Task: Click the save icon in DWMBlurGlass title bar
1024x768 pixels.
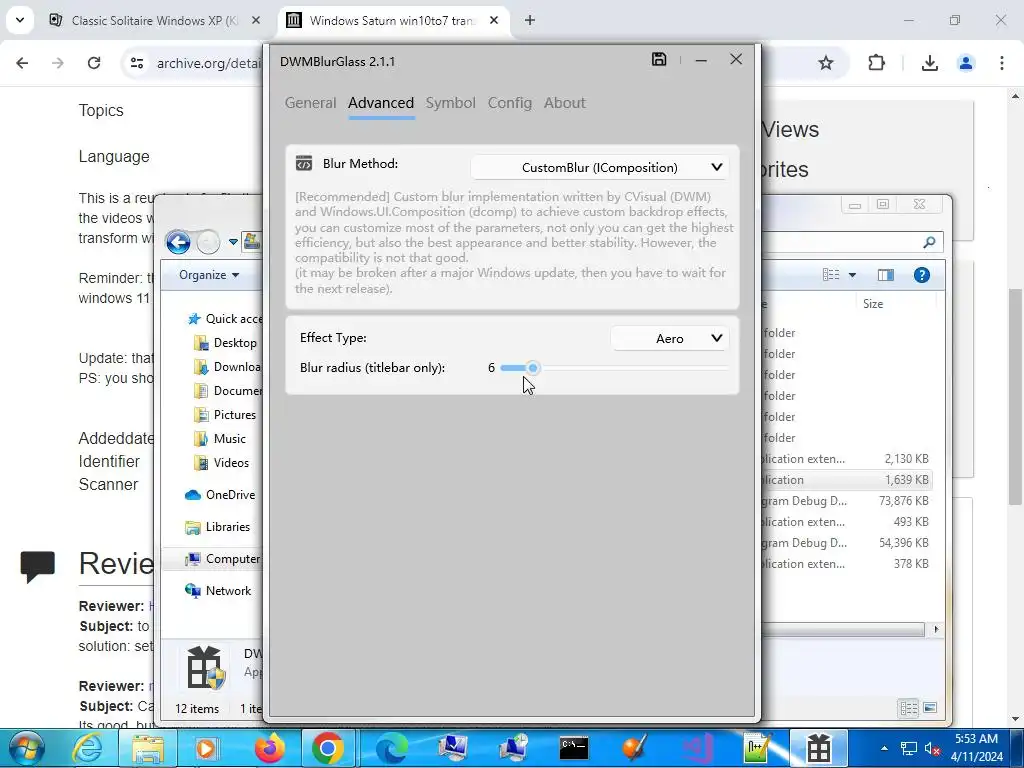Action: [x=659, y=59]
